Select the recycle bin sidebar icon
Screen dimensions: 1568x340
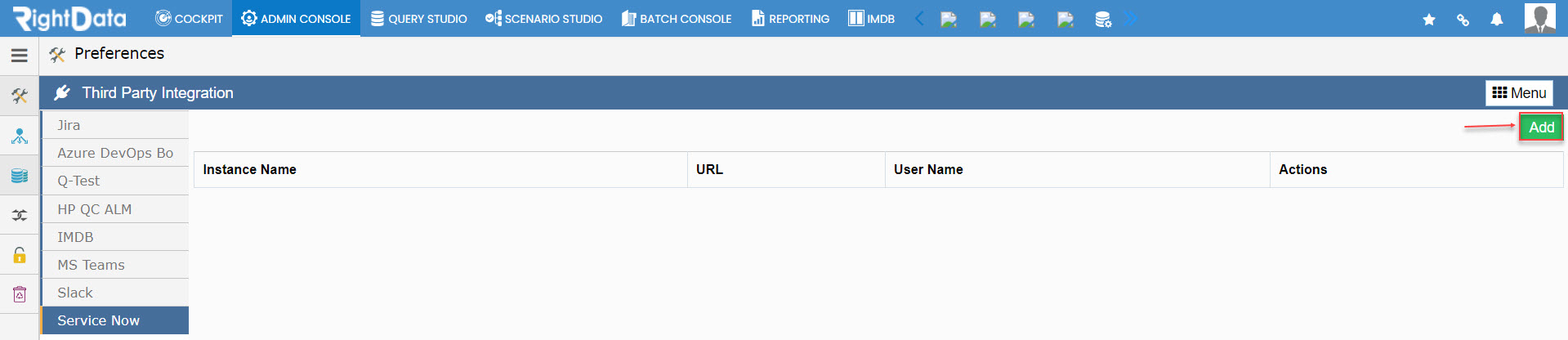coord(20,294)
